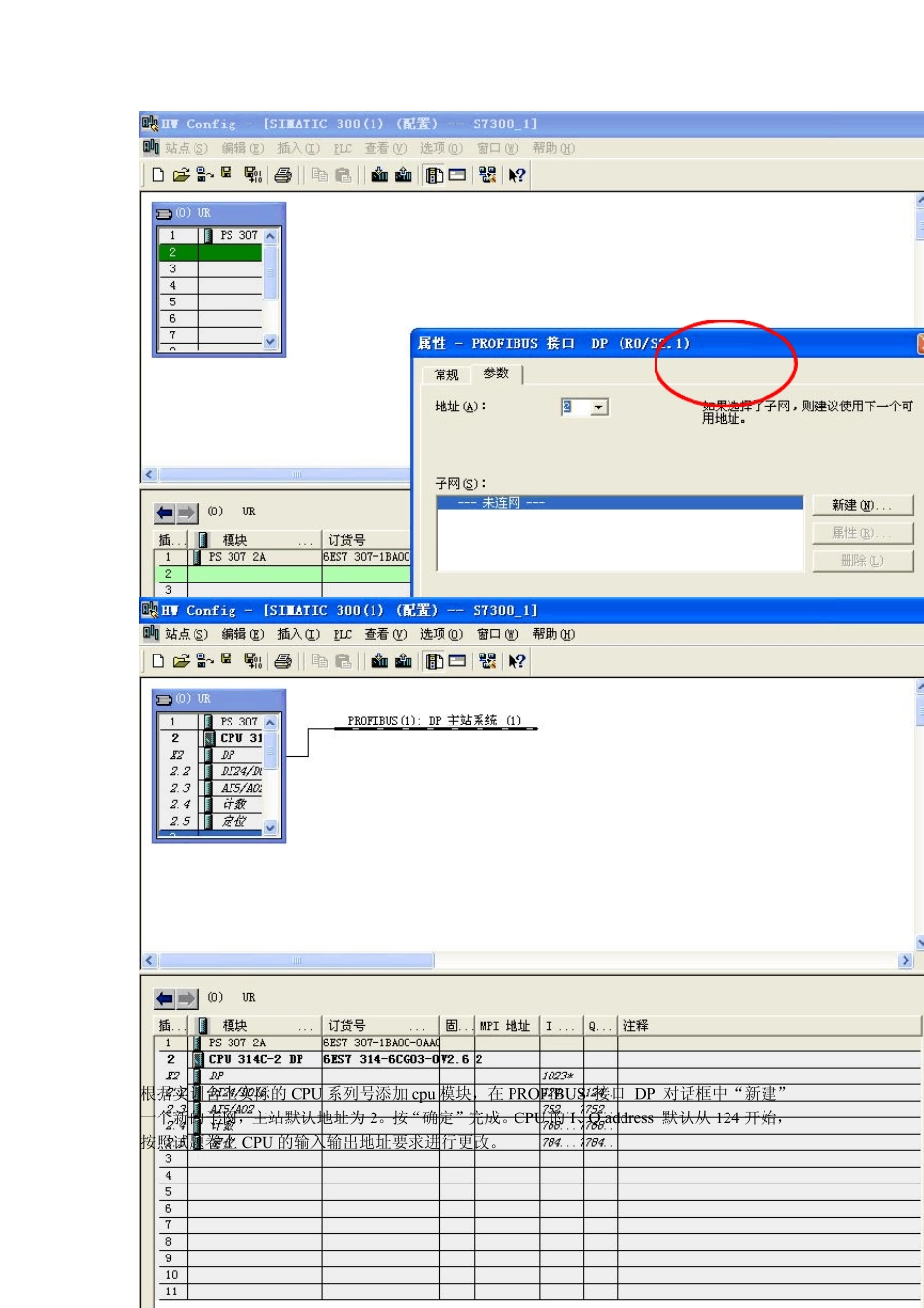Switch to 常规 tab in PROFIBUS properties dialog
The height and width of the screenshot is (1308, 924).
click(x=446, y=374)
